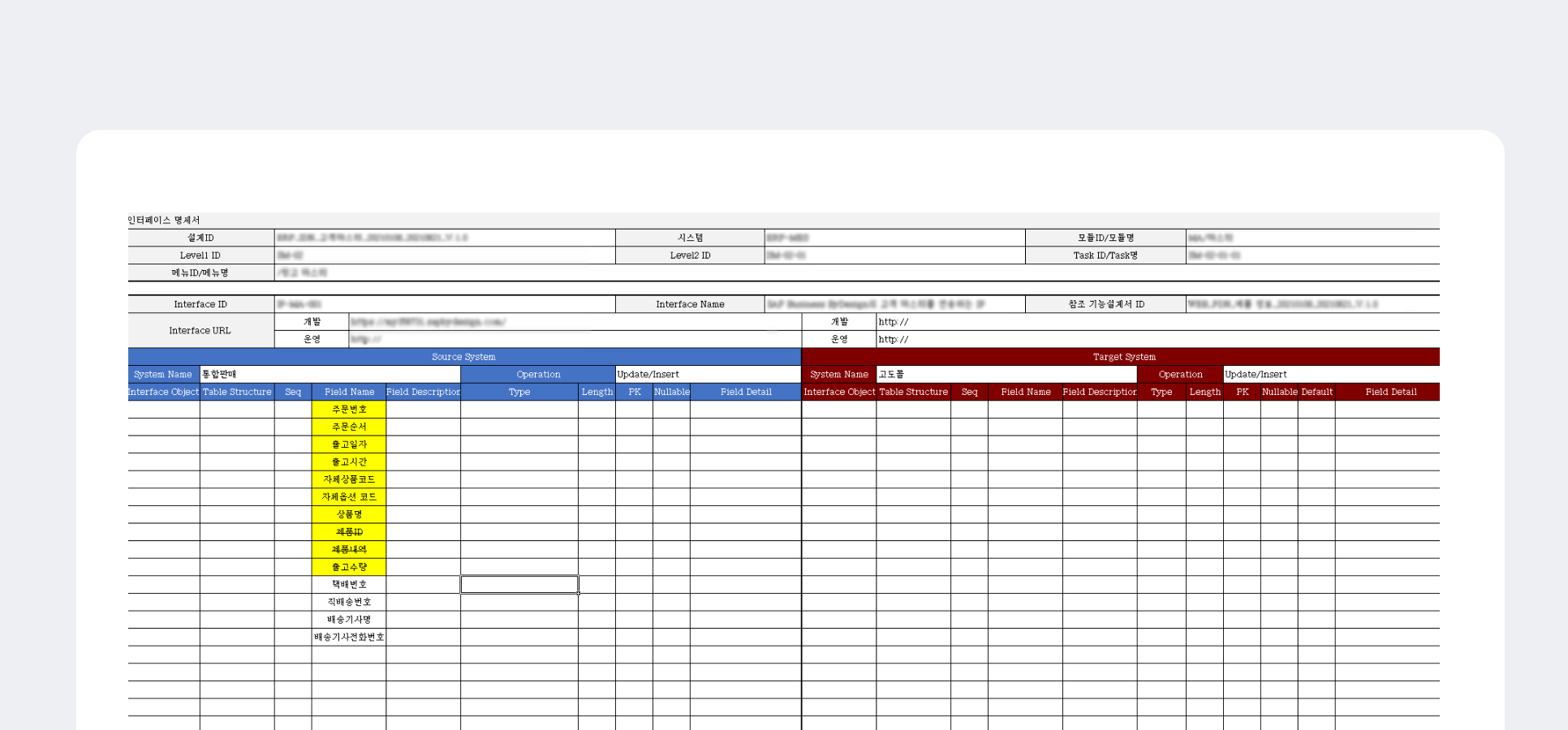The width and height of the screenshot is (1568, 730).
Task: Click the red 'Operation' label in Target System
Action: (1181, 374)
